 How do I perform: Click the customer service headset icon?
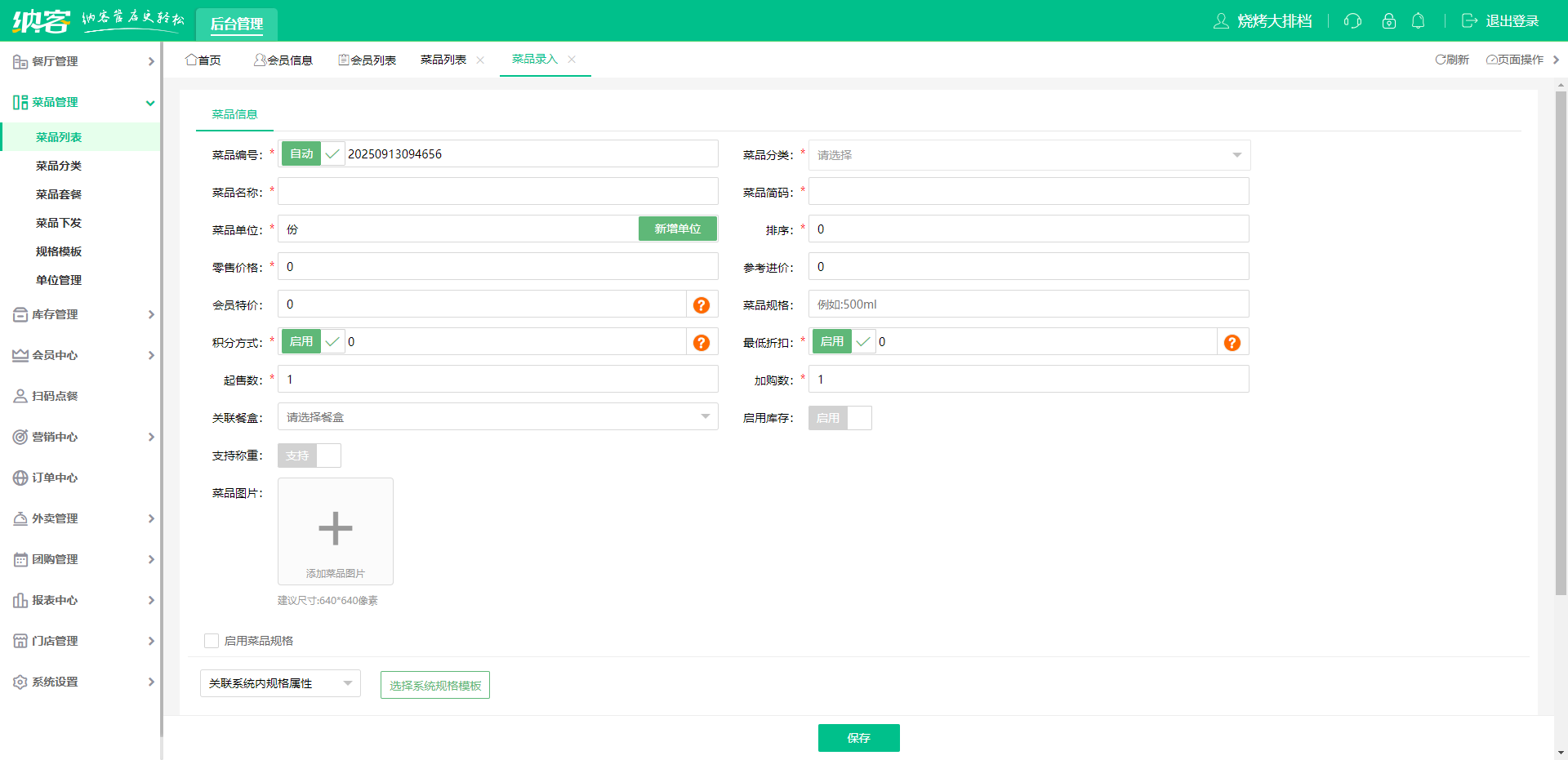1352,21
